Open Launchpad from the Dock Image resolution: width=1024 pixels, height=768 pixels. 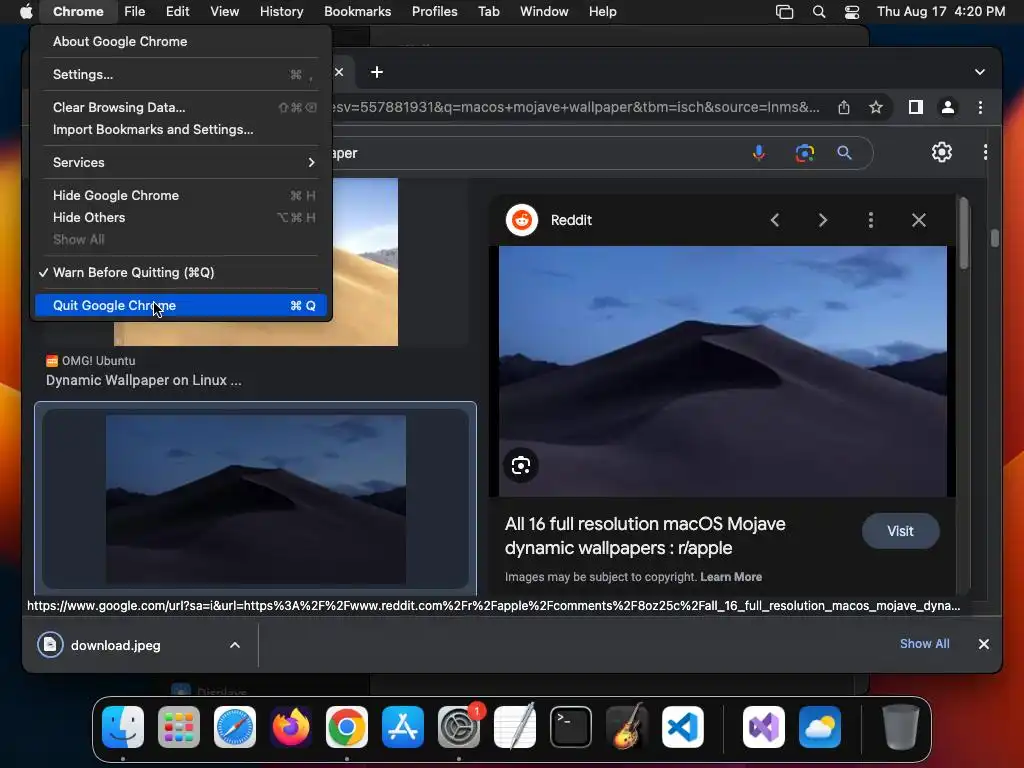pyautogui.click(x=179, y=727)
